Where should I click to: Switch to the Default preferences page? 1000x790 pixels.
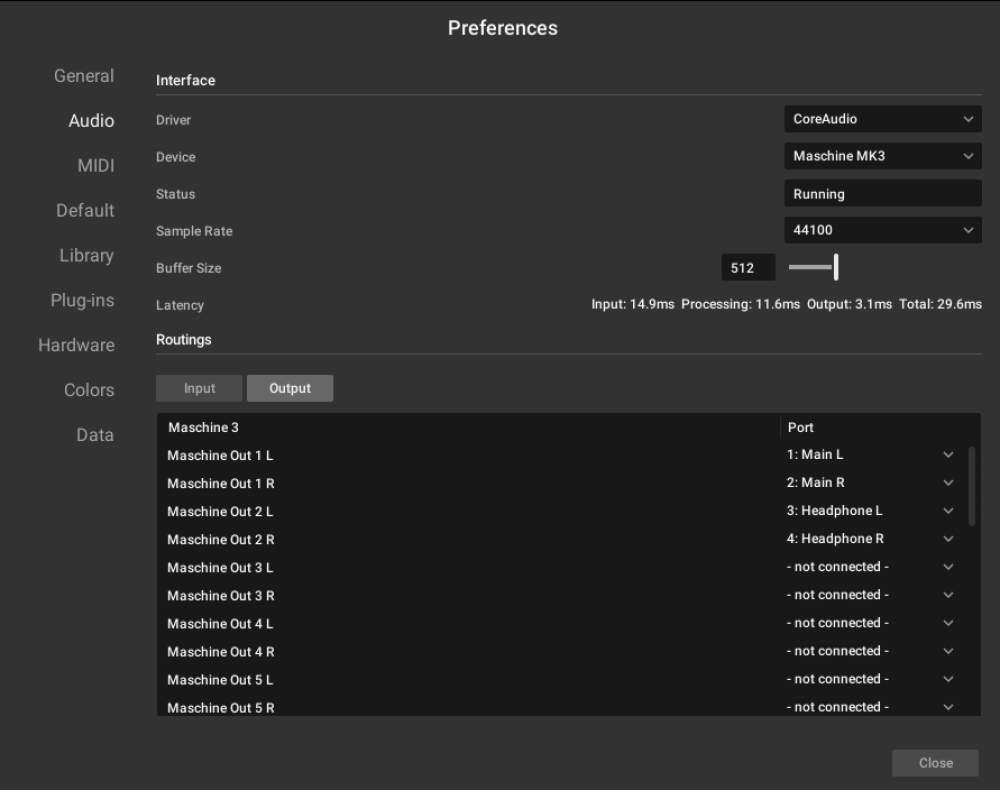(85, 210)
